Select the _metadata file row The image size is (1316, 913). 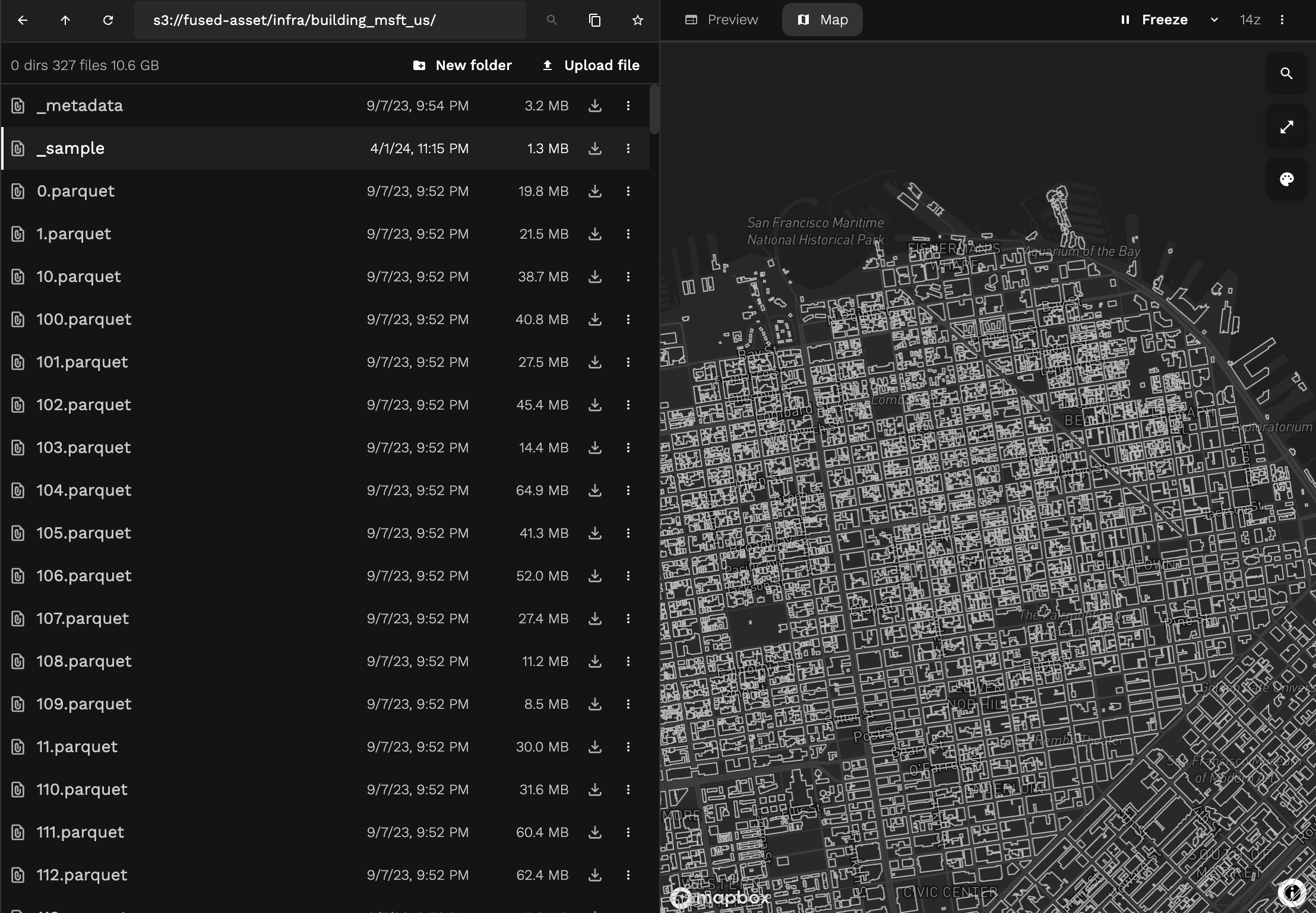[325, 106]
